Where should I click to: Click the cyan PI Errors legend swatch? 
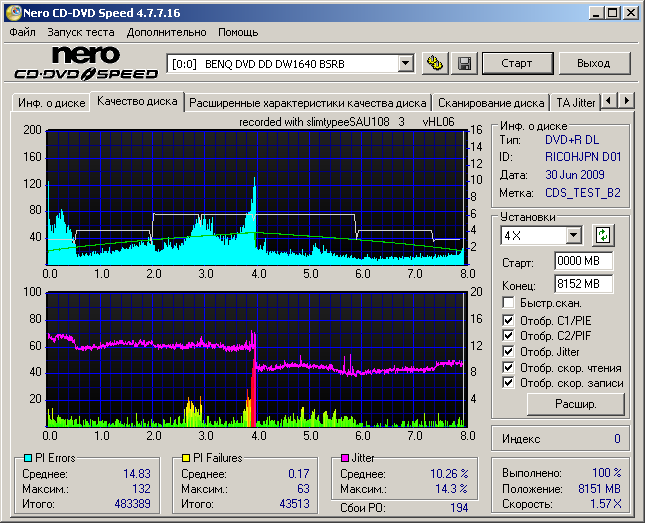click(28, 458)
